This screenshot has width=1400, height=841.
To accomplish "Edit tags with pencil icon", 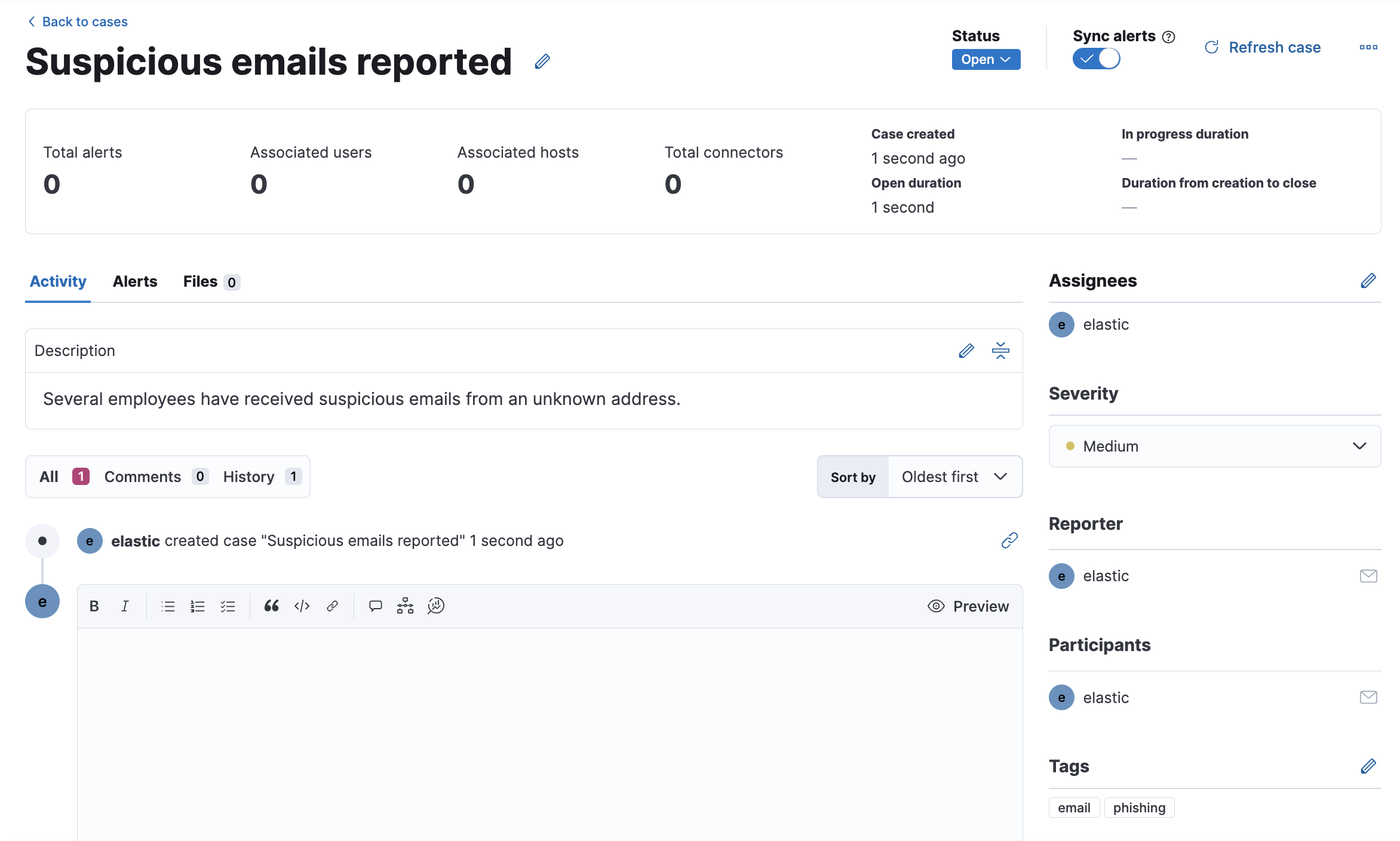I will pos(1368,766).
